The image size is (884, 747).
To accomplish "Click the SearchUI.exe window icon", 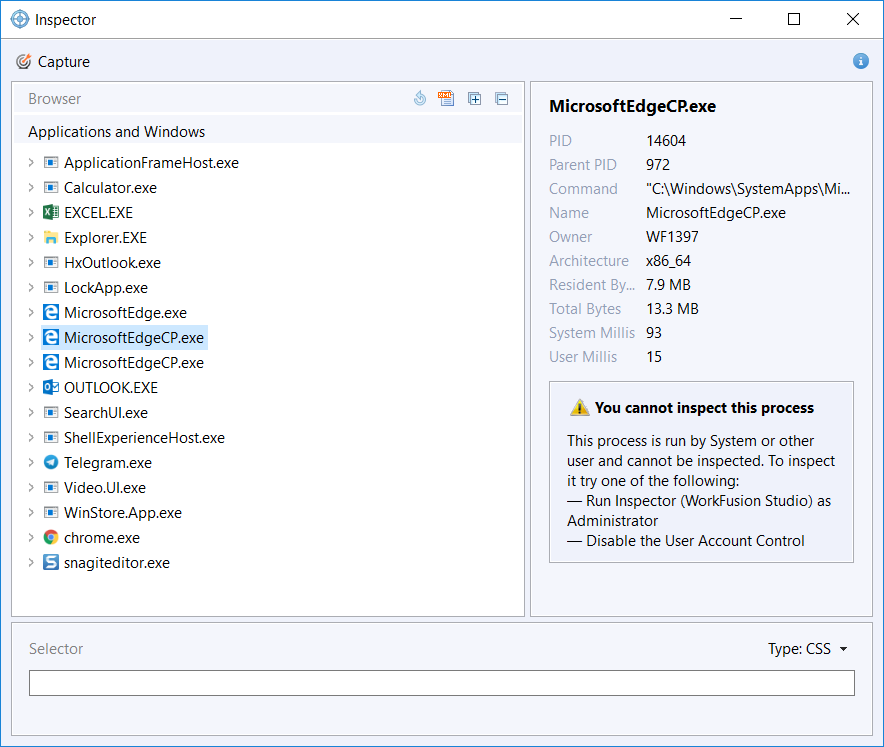I will click(x=51, y=412).
